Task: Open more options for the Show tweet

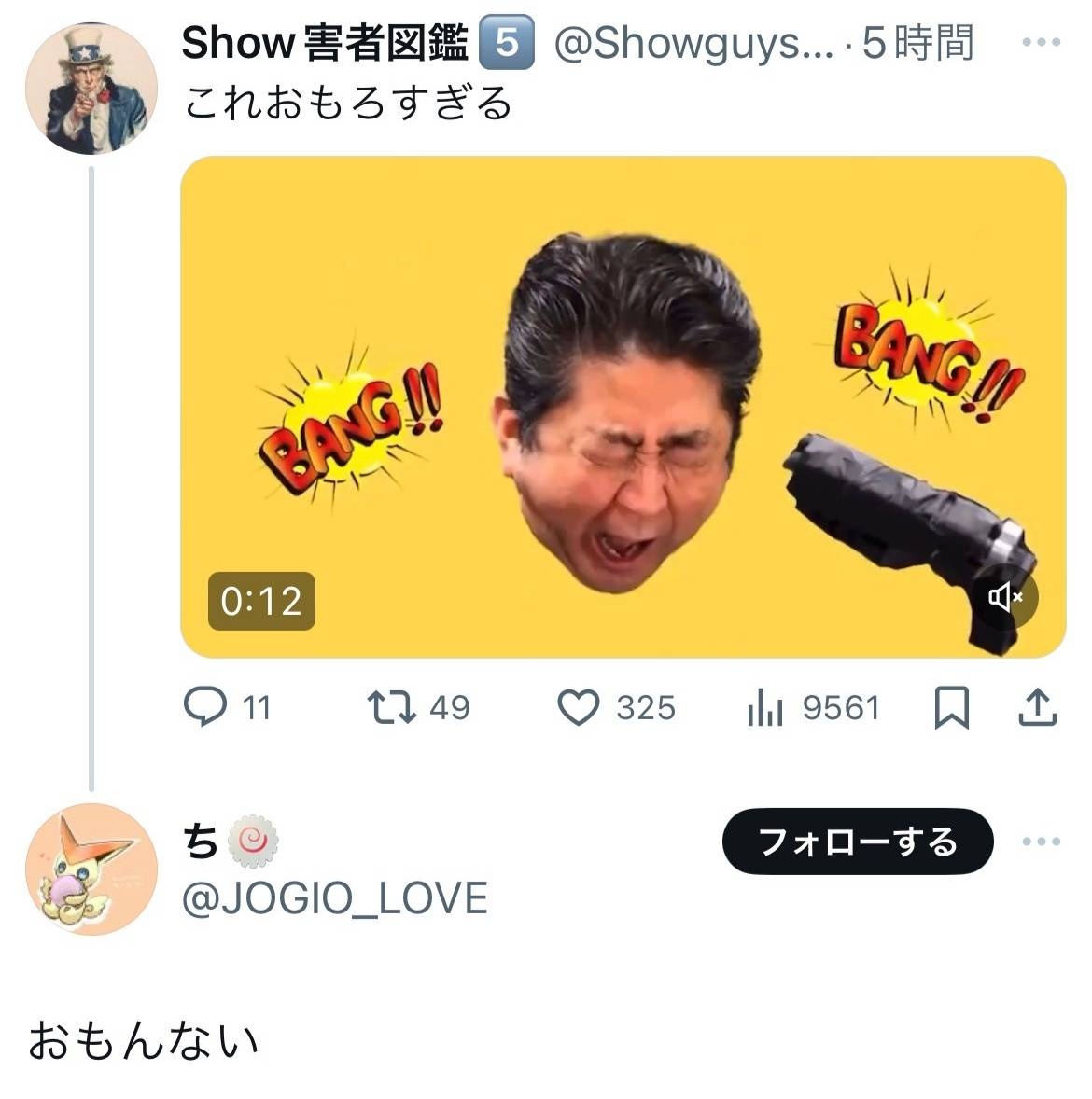Action: point(1042,42)
